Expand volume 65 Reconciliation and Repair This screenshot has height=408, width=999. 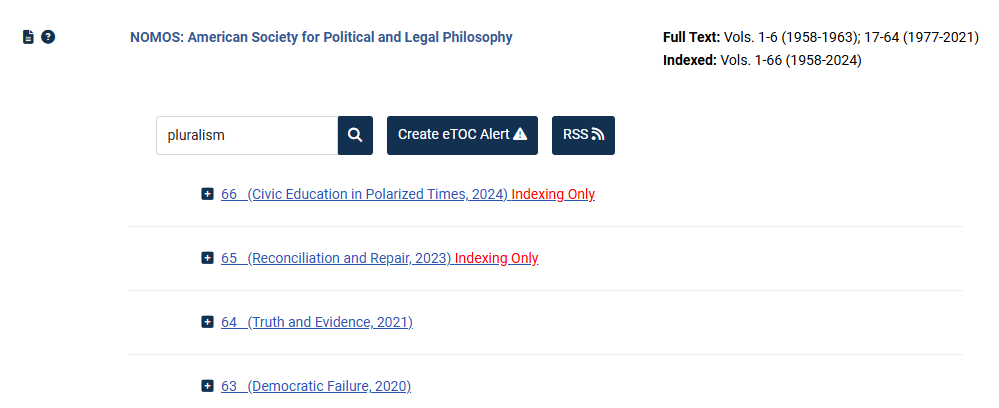(x=207, y=258)
